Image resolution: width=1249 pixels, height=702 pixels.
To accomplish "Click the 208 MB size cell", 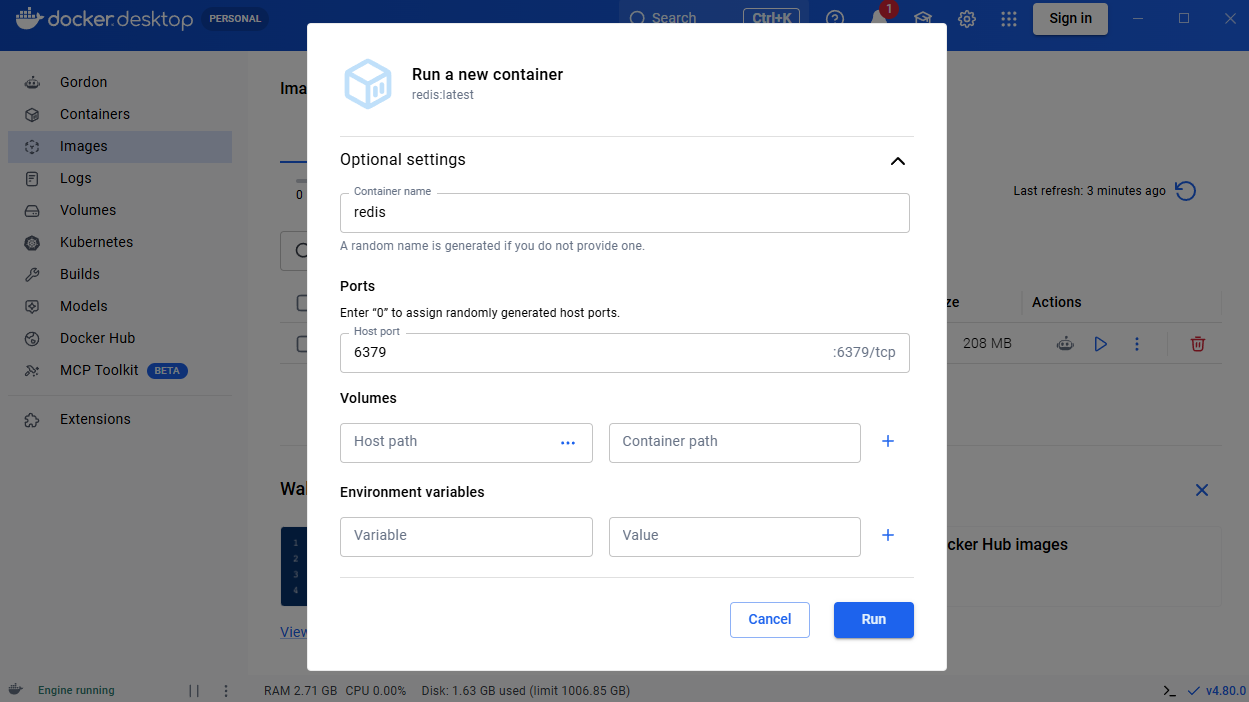I will click(x=987, y=344).
